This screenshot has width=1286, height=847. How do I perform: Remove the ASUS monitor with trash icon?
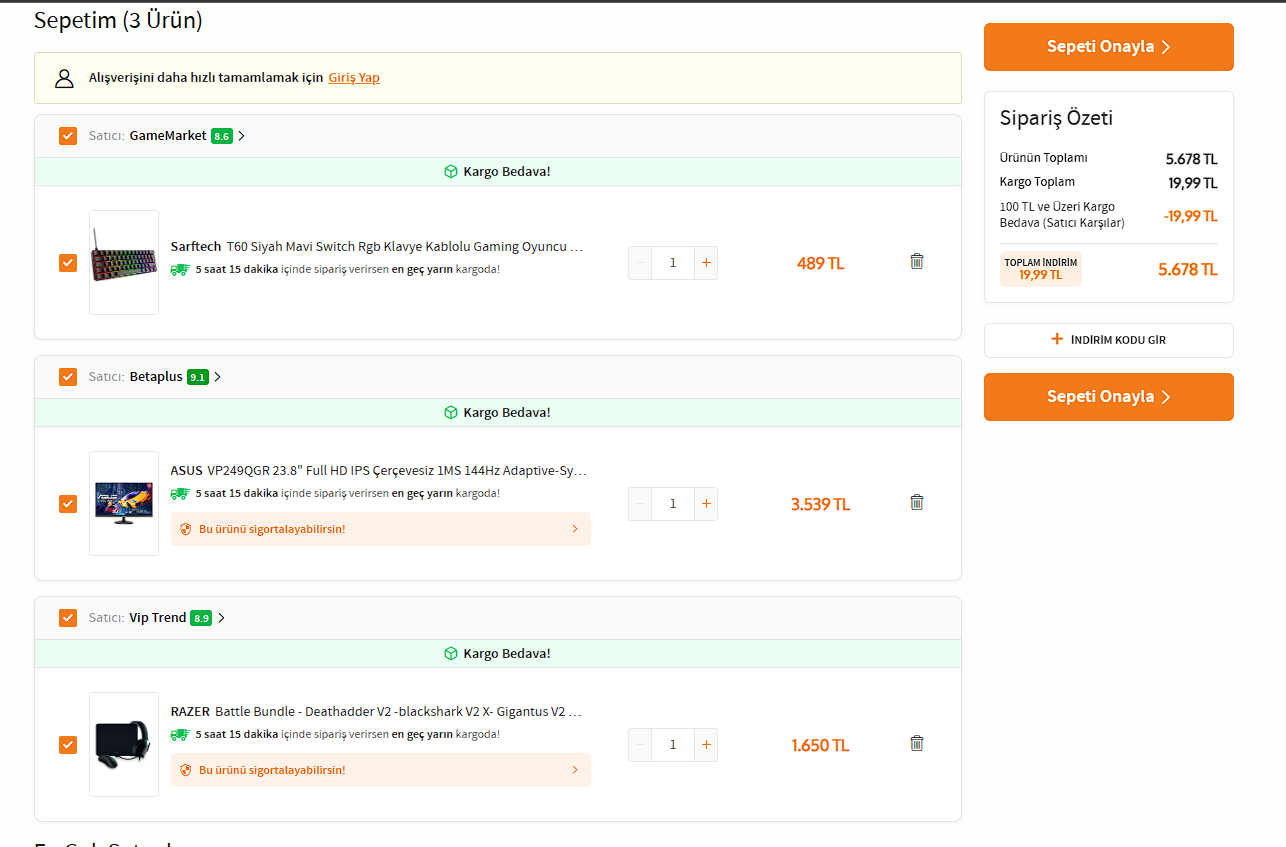(x=917, y=502)
